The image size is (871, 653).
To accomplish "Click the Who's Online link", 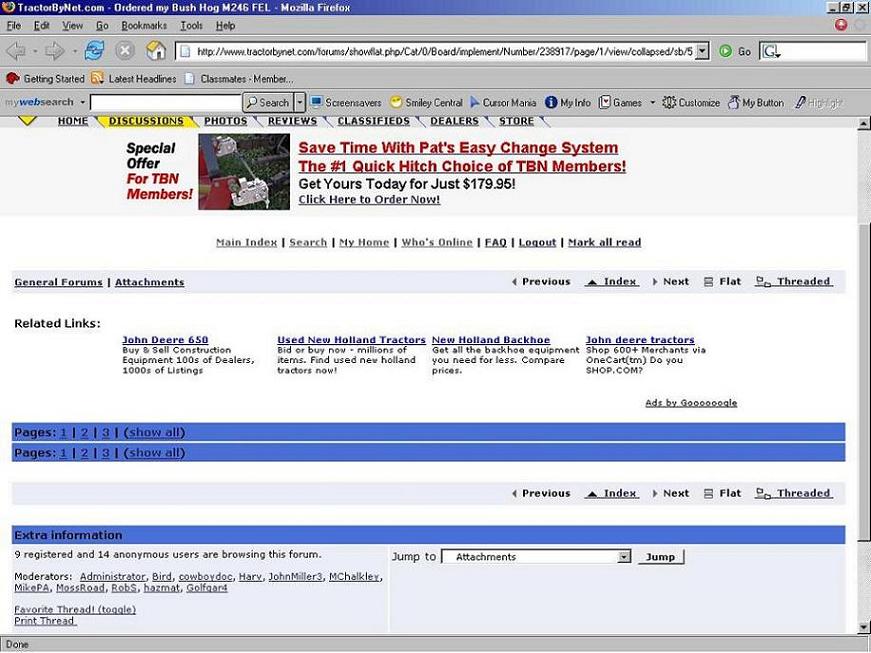I will [437, 243].
